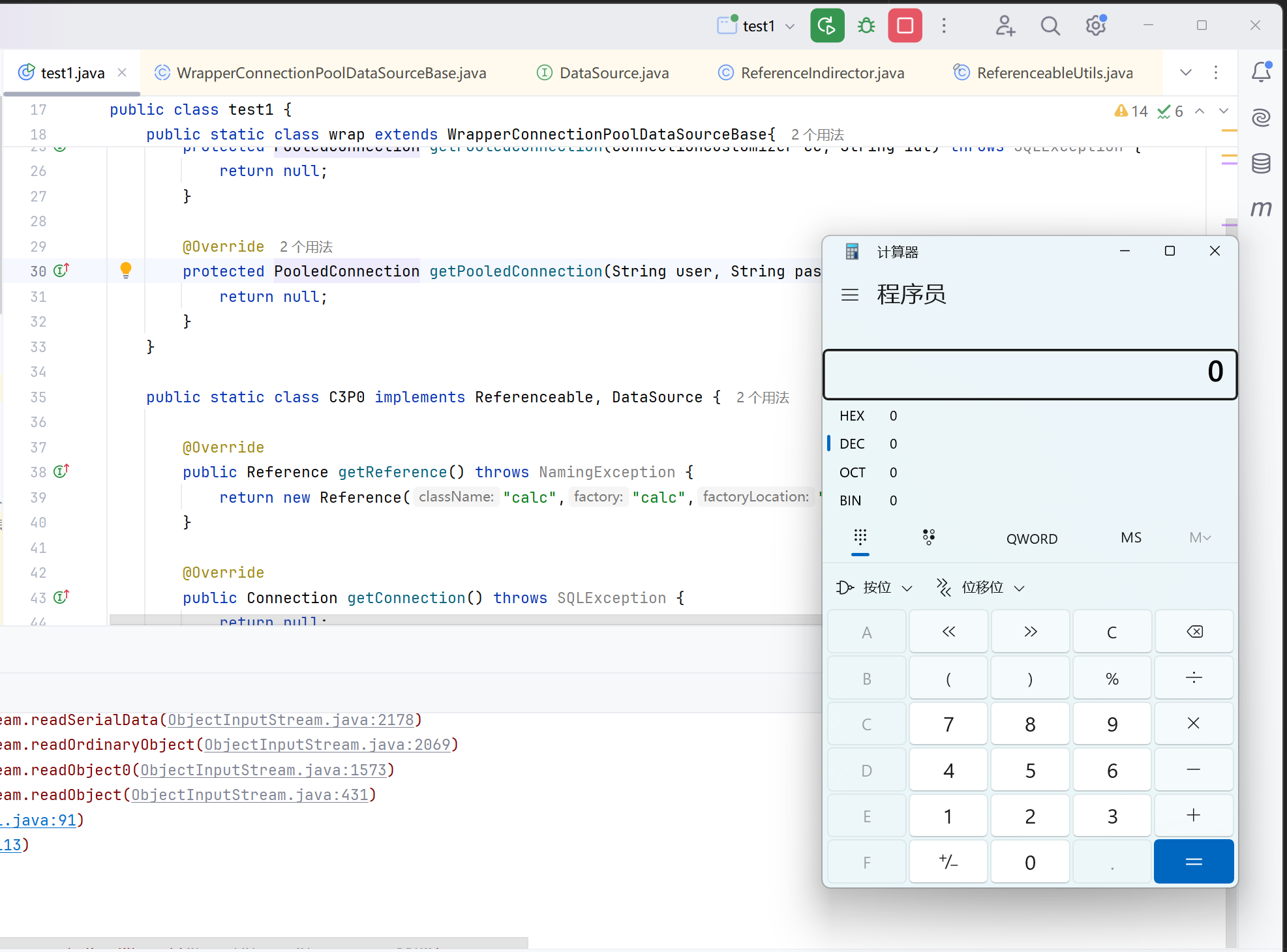Image resolution: width=1287 pixels, height=952 pixels.
Task: Select the HEX number base
Action: 1030,415
